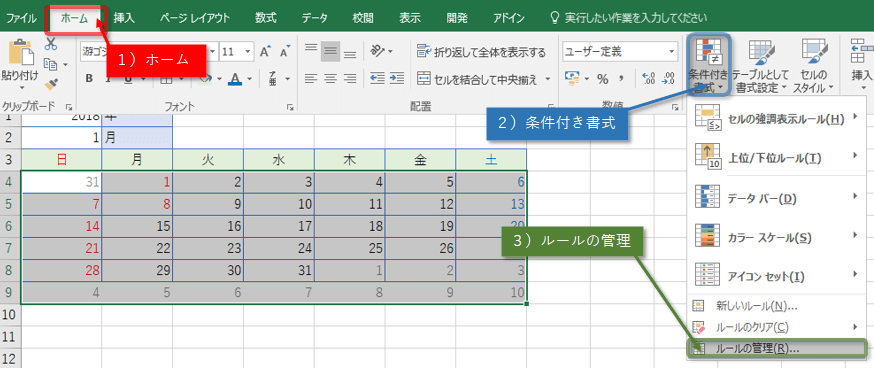Click the Cut scissors icon
Screen dimensions: 874x368
pyautogui.click(x=51, y=43)
